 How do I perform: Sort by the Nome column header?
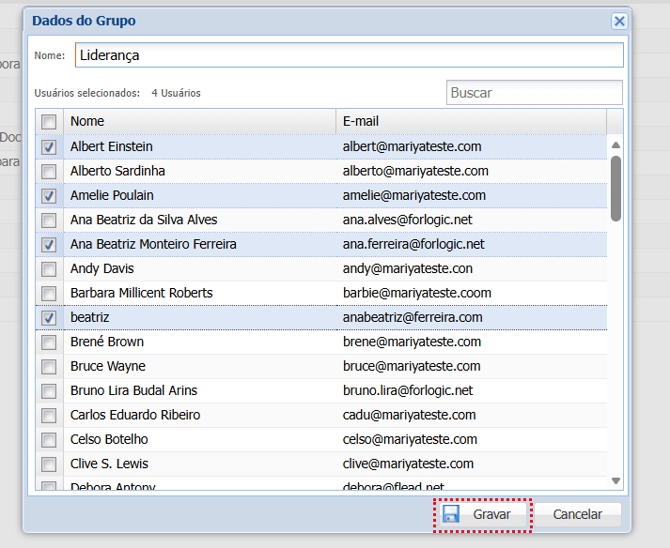click(x=200, y=121)
